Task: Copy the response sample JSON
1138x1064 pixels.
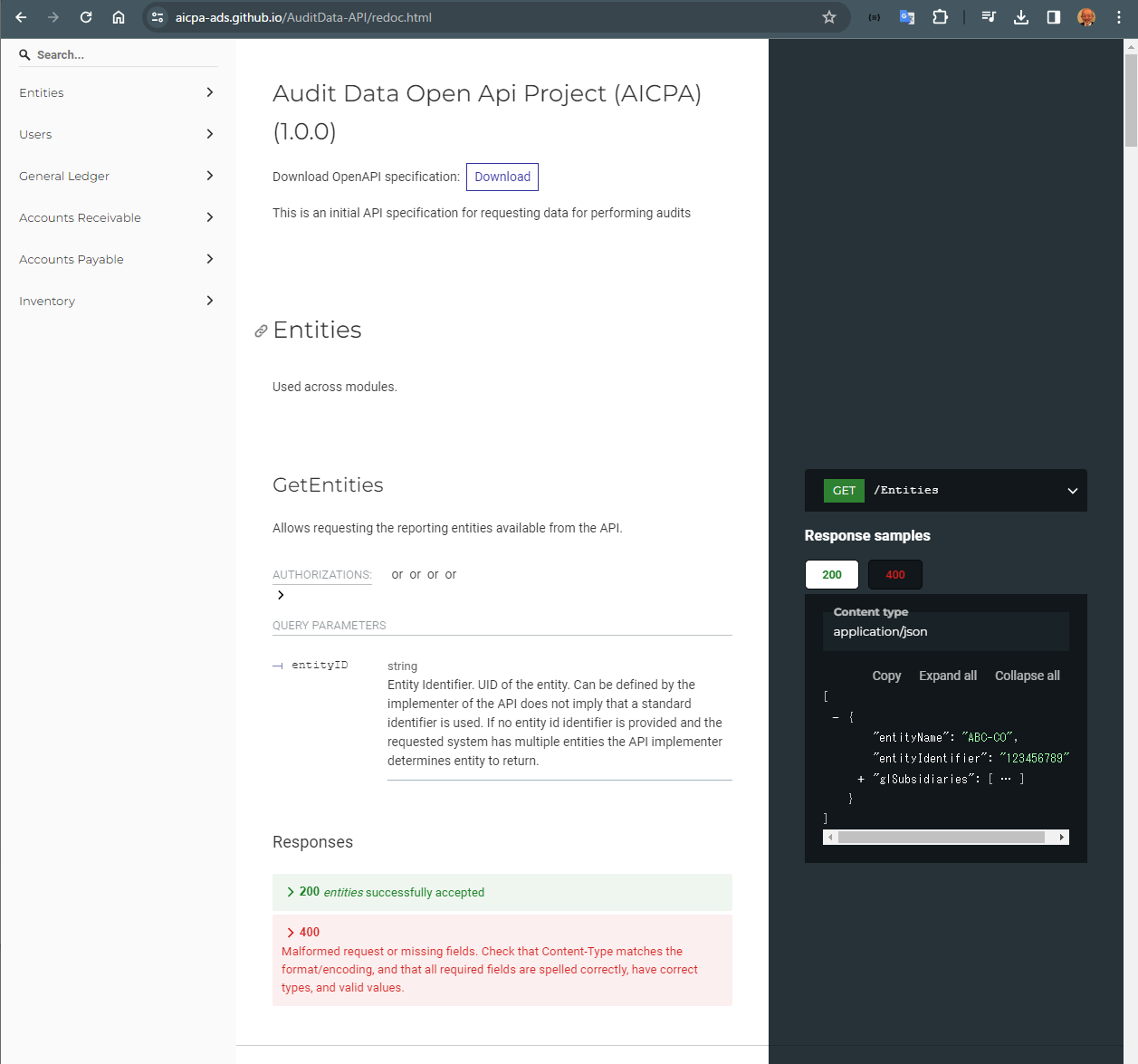Action: tap(886, 676)
